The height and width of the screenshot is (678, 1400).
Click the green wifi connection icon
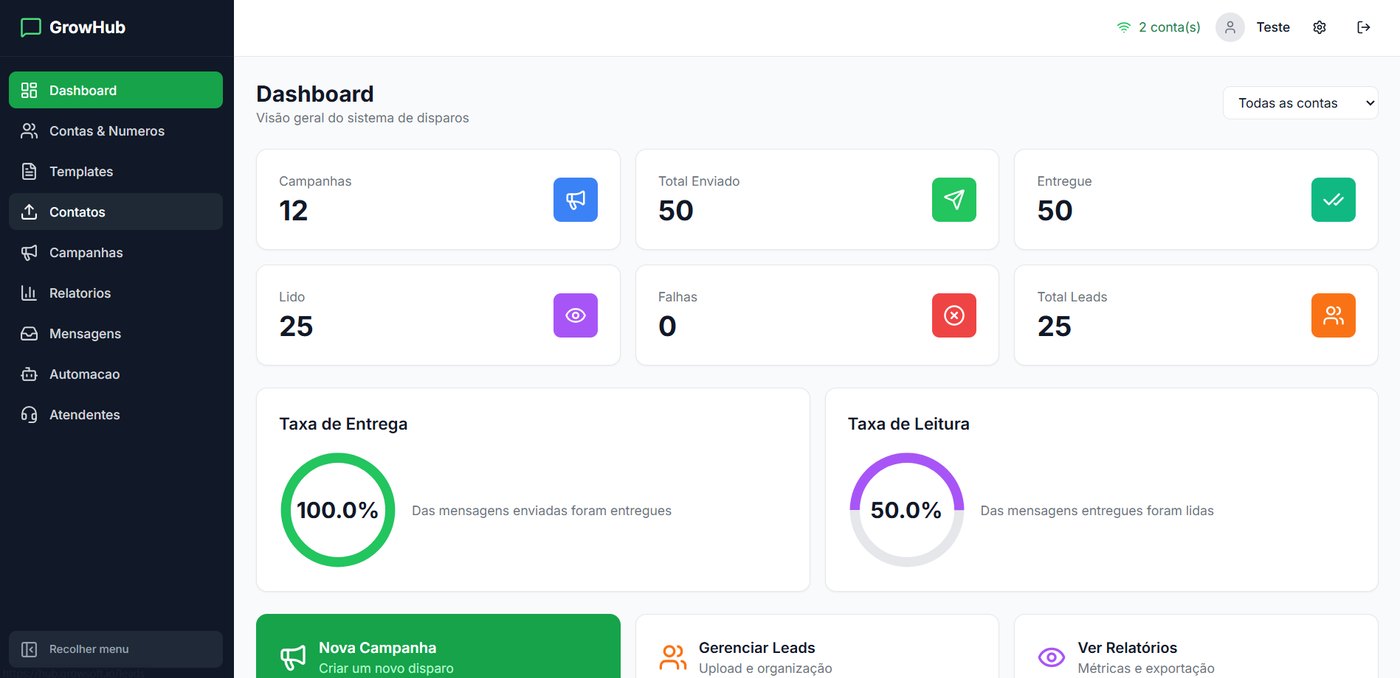(1124, 27)
